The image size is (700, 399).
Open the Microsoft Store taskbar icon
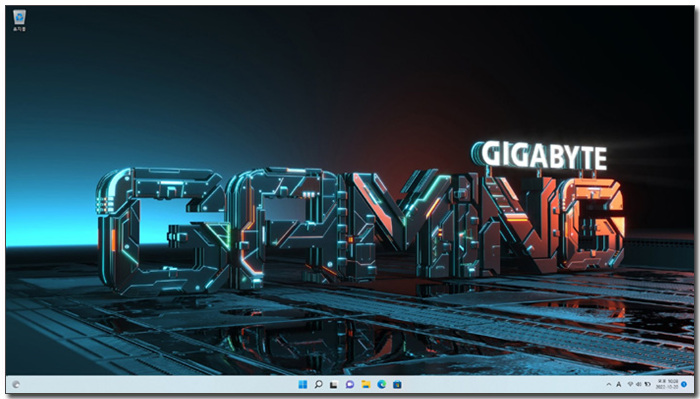397,384
